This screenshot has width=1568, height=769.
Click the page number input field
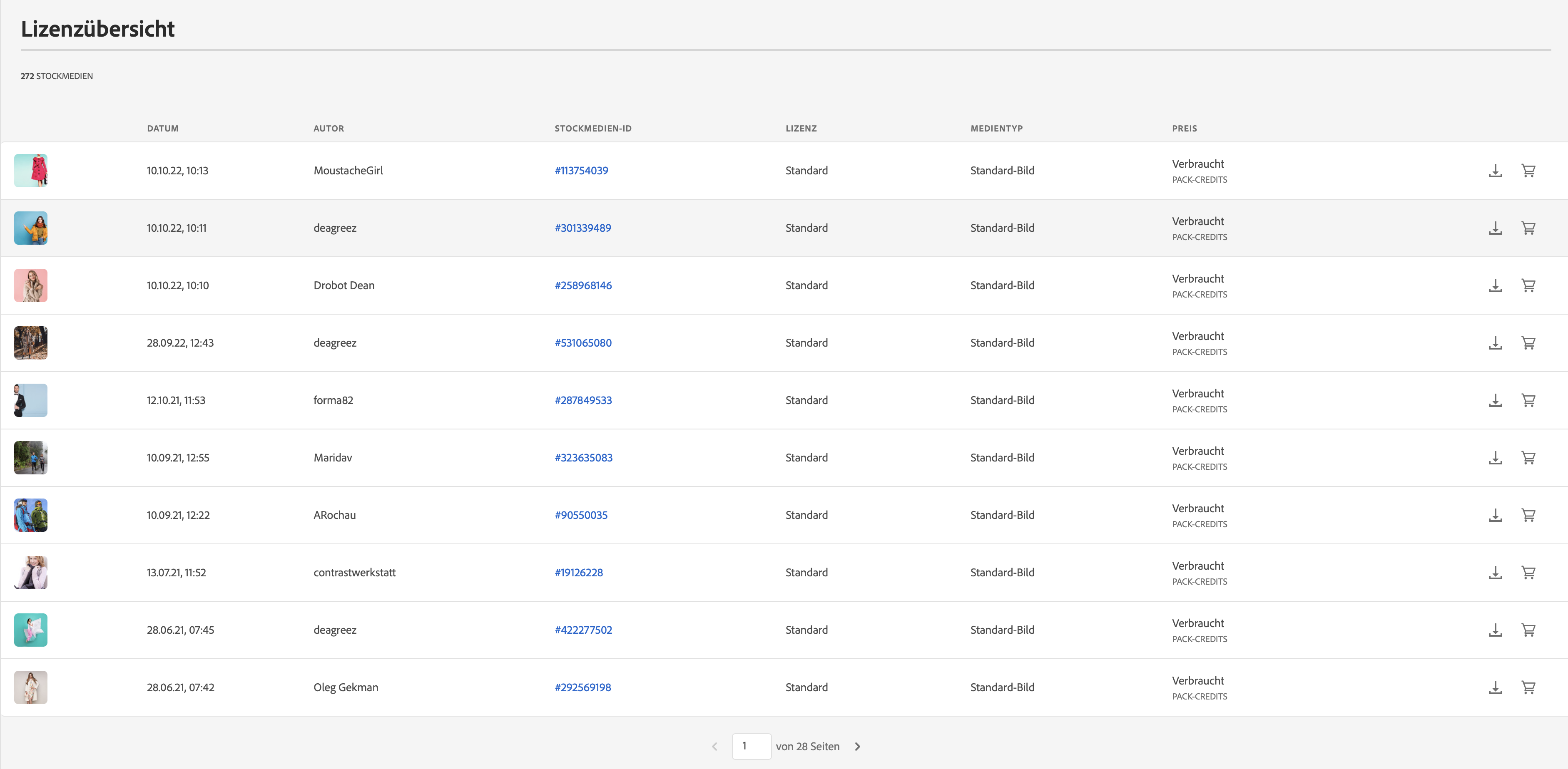[751, 746]
